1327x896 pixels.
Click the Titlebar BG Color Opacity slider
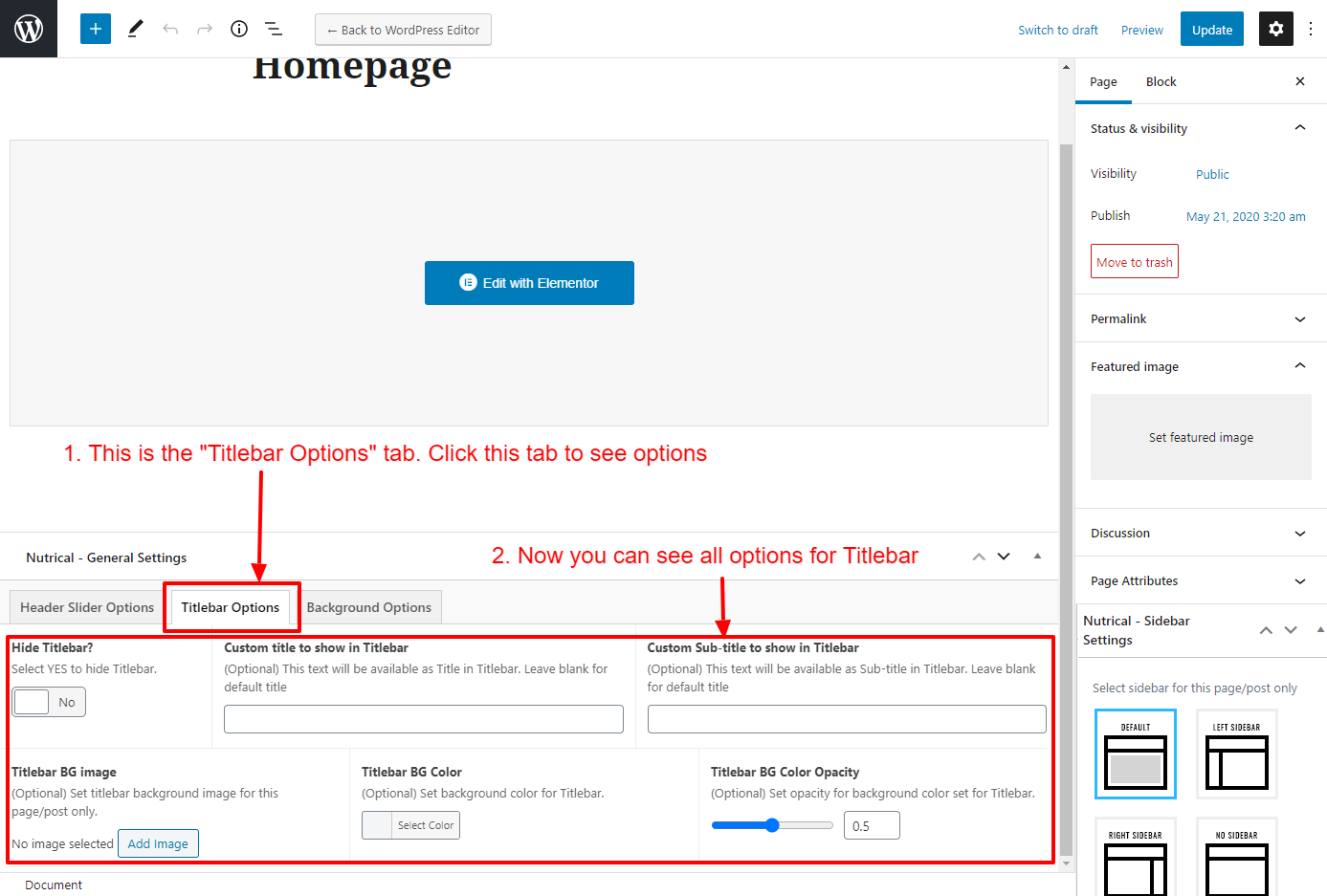click(772, 825)
